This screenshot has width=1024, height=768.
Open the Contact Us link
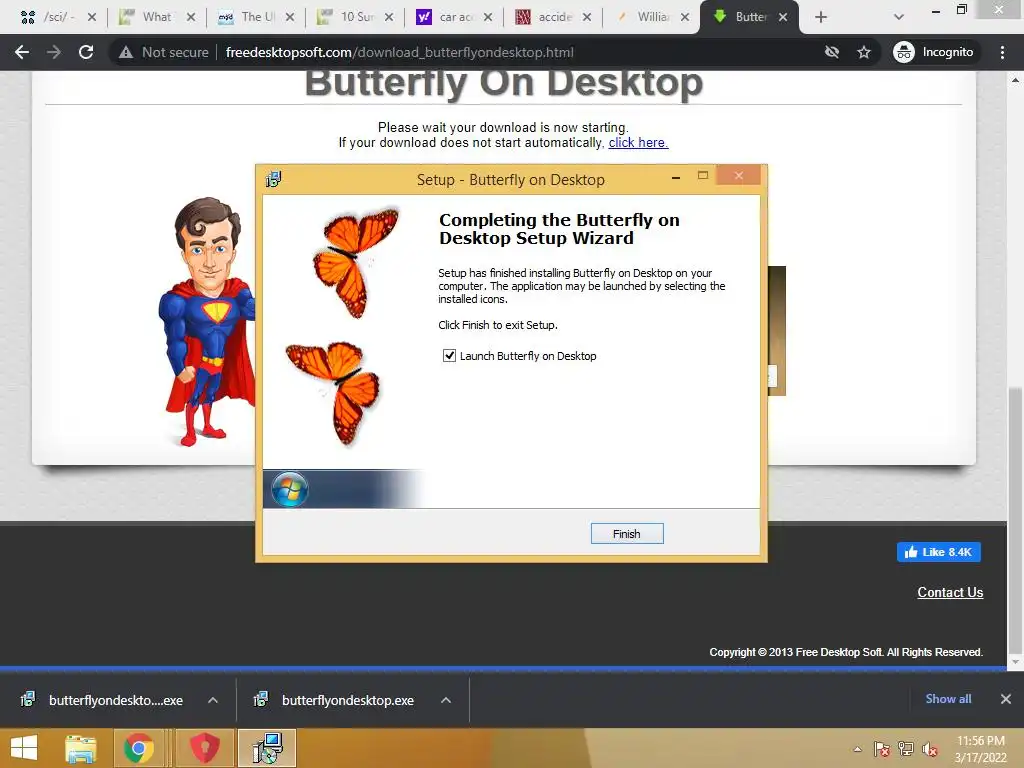tap(950, 592)
